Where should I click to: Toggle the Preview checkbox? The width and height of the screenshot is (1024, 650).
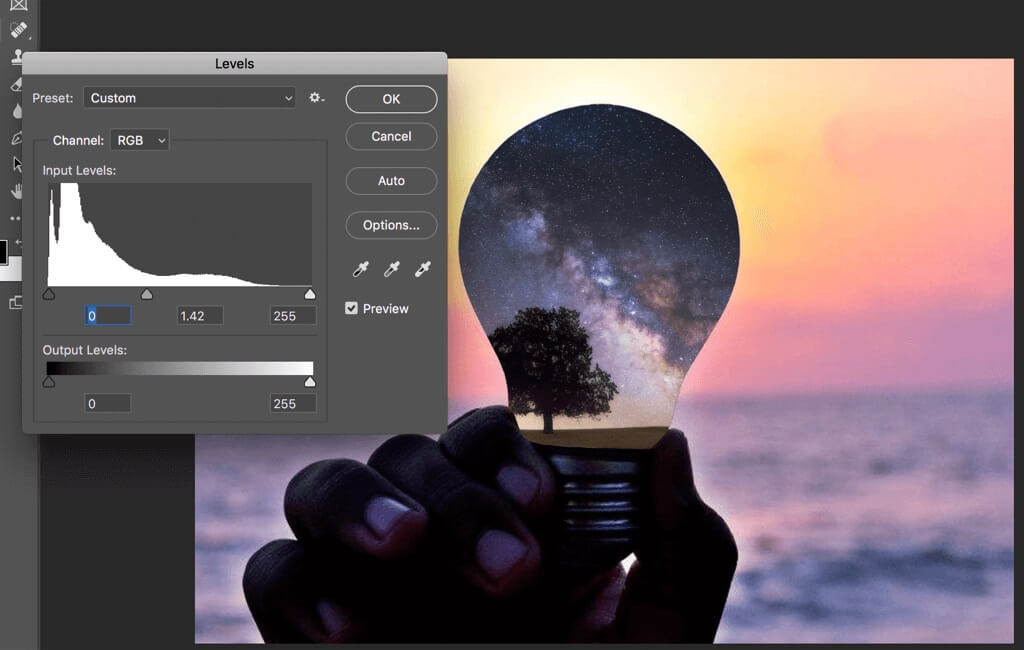coord(351,308)
